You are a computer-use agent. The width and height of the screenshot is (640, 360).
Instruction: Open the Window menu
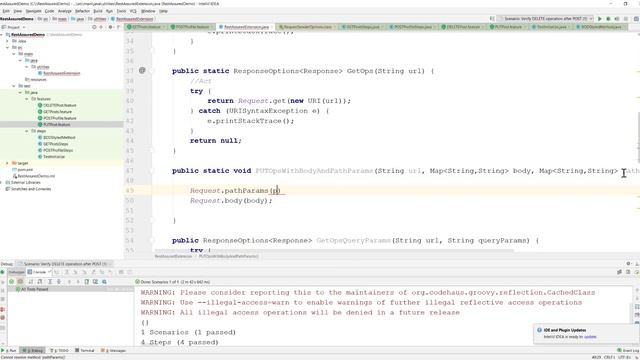tap(148, 11)
